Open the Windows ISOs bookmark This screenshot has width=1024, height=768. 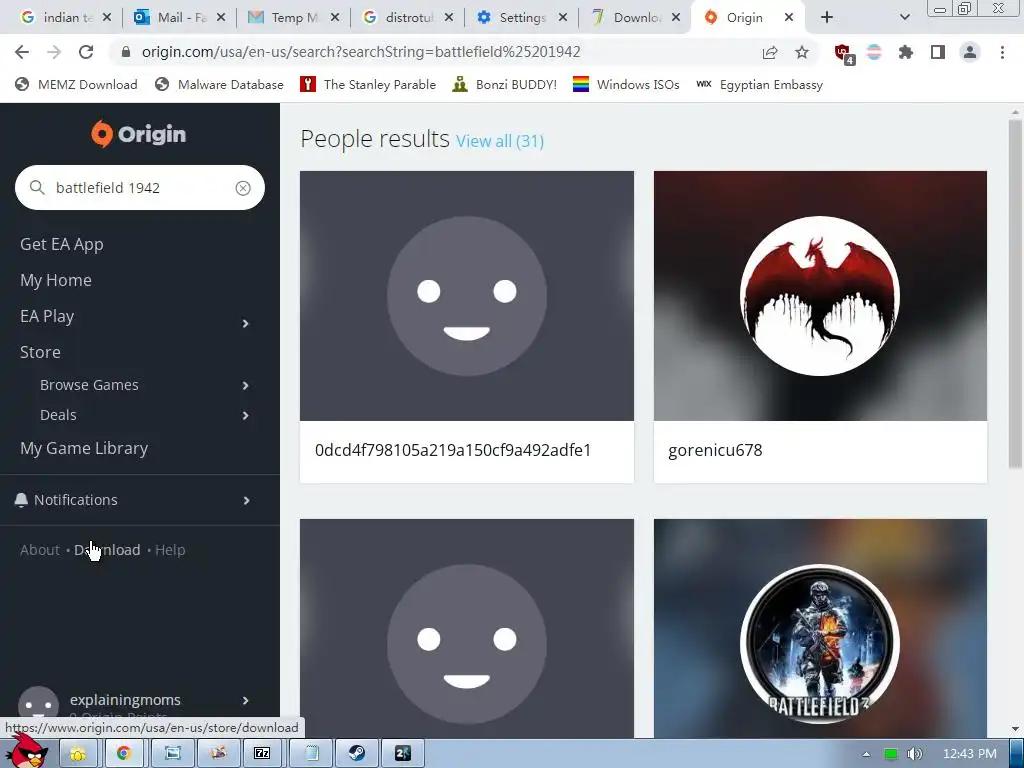(626, 84)
